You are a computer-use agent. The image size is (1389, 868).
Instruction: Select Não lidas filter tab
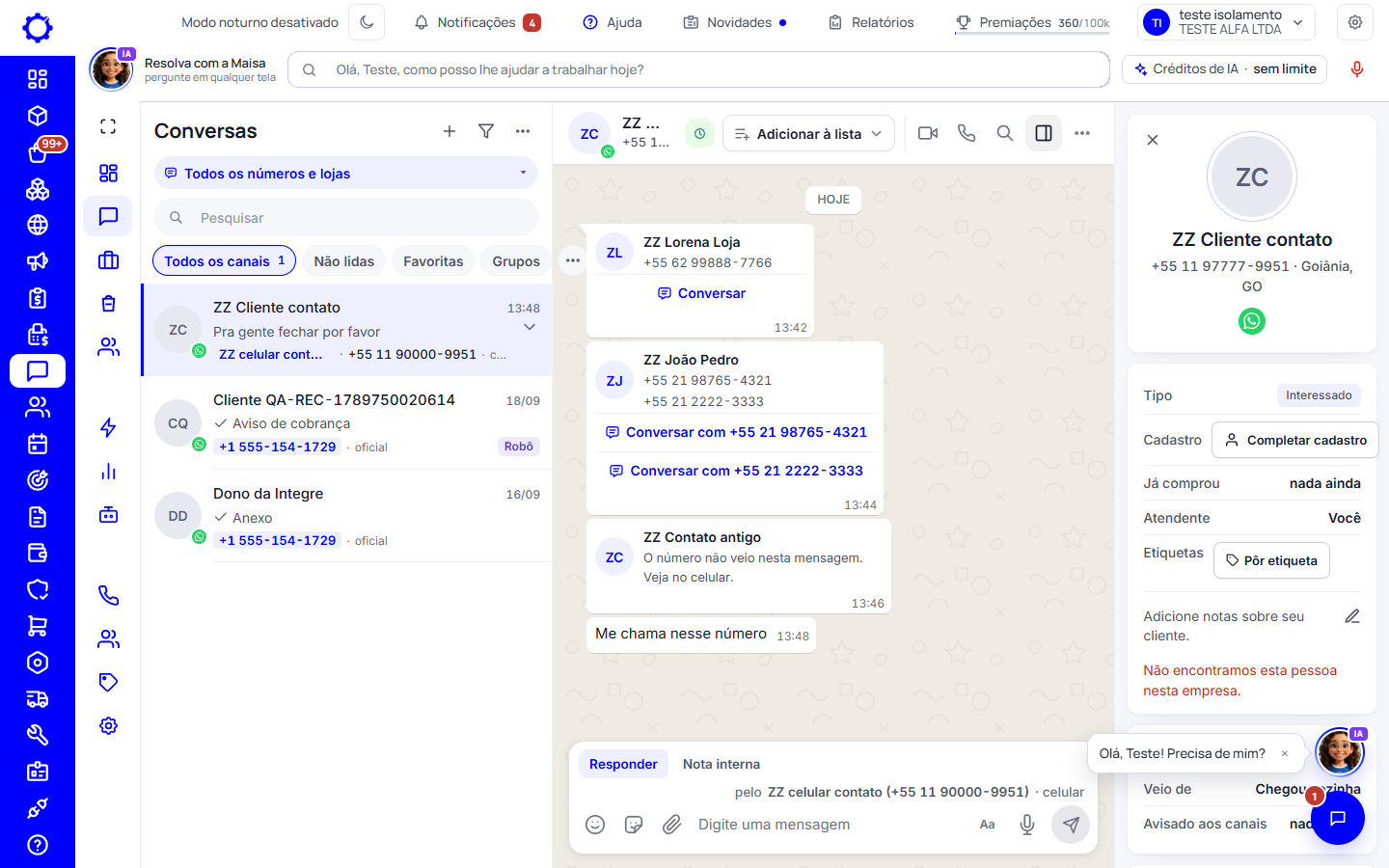pyautogui.click(x=344, y=261)
